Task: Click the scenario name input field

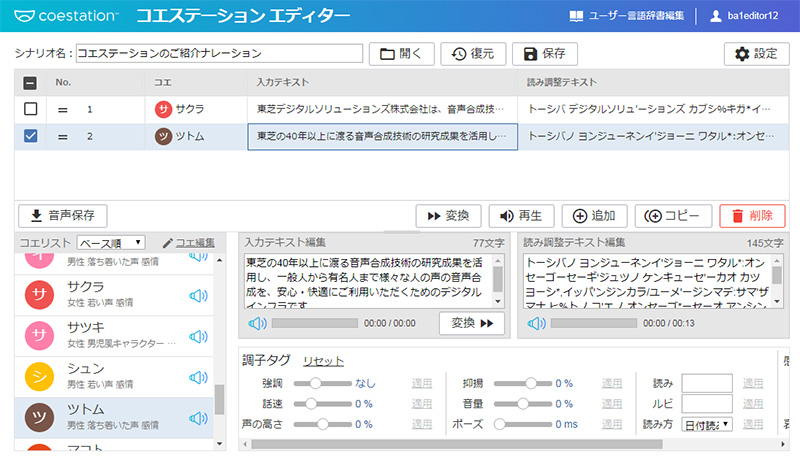Action: click(x=219, y=53)
